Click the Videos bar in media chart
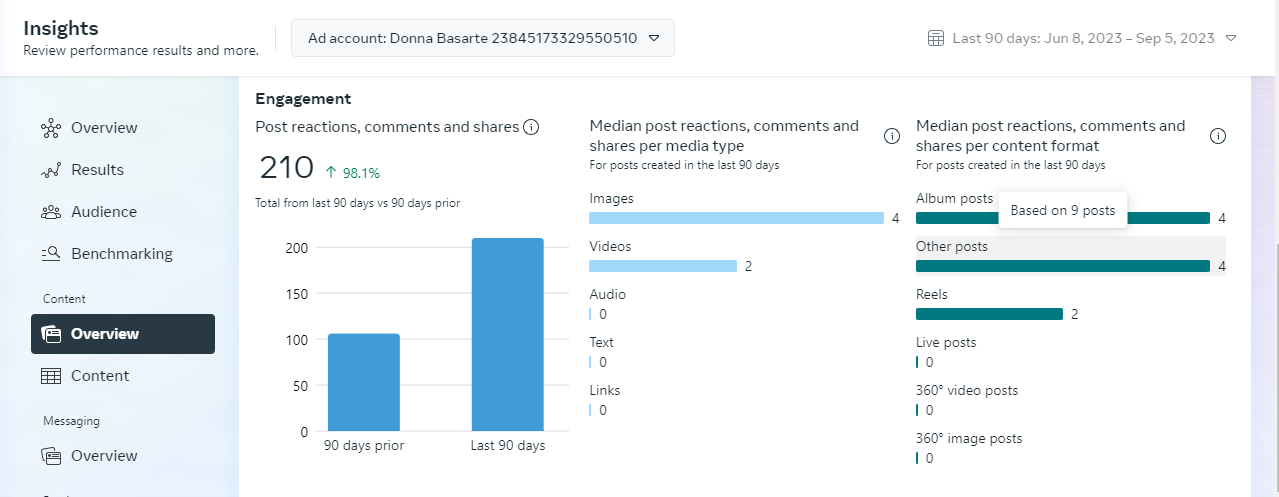 662,266
